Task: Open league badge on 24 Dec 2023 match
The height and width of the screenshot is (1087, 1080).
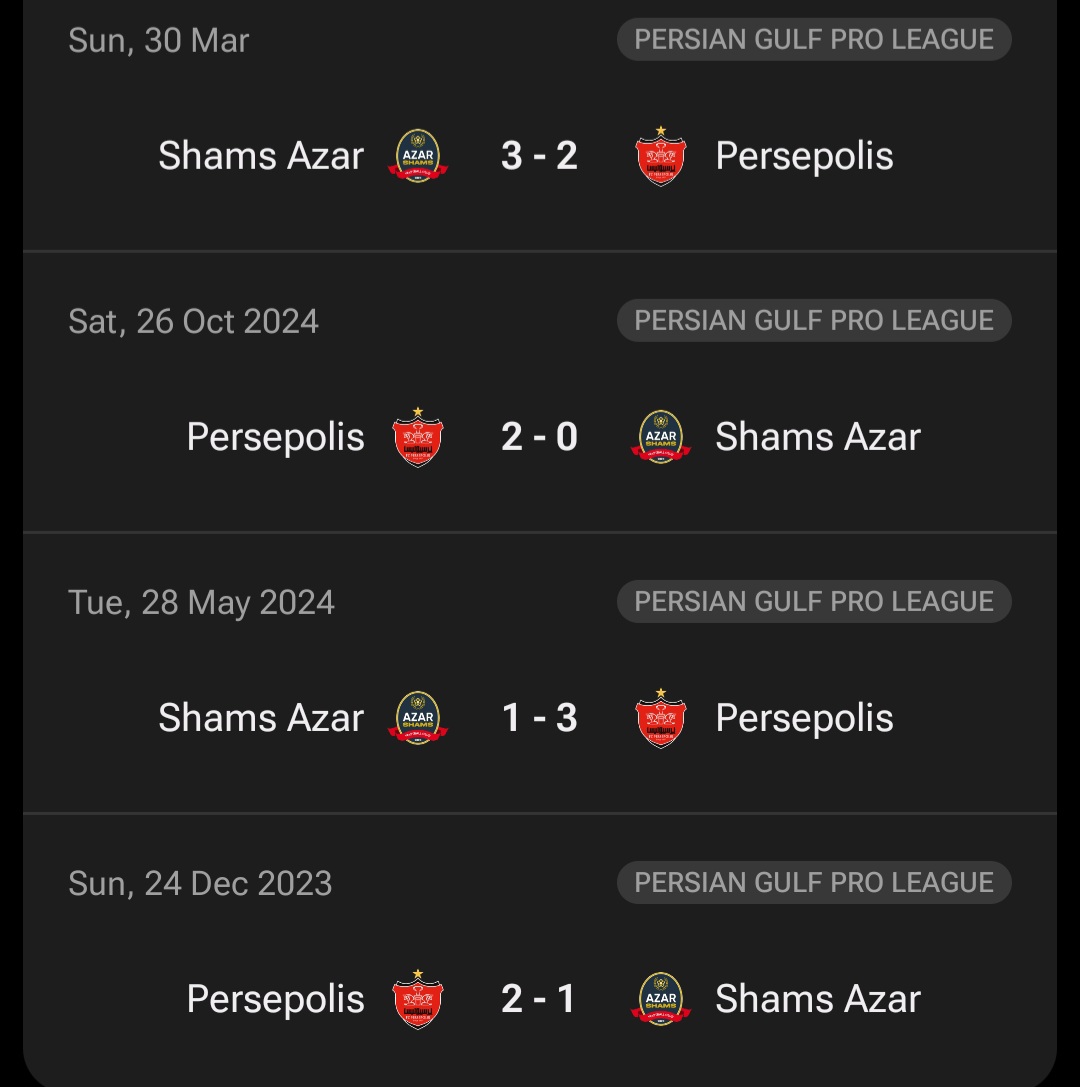Action: 814,882
